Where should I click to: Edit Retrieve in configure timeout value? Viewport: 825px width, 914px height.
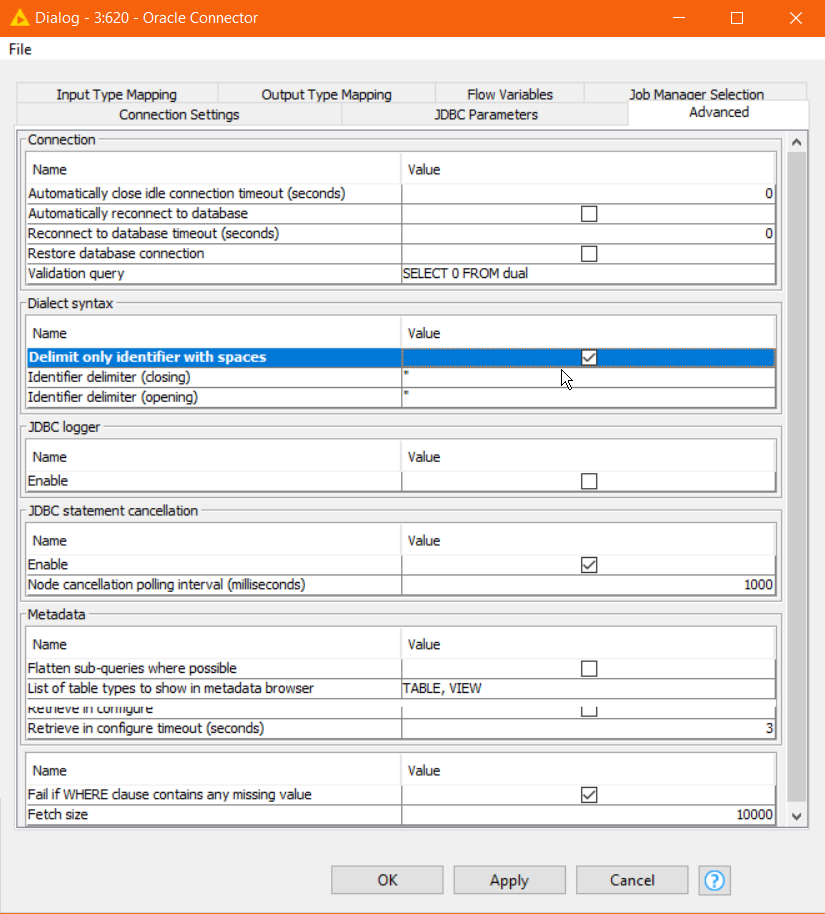tap(588, 728)
